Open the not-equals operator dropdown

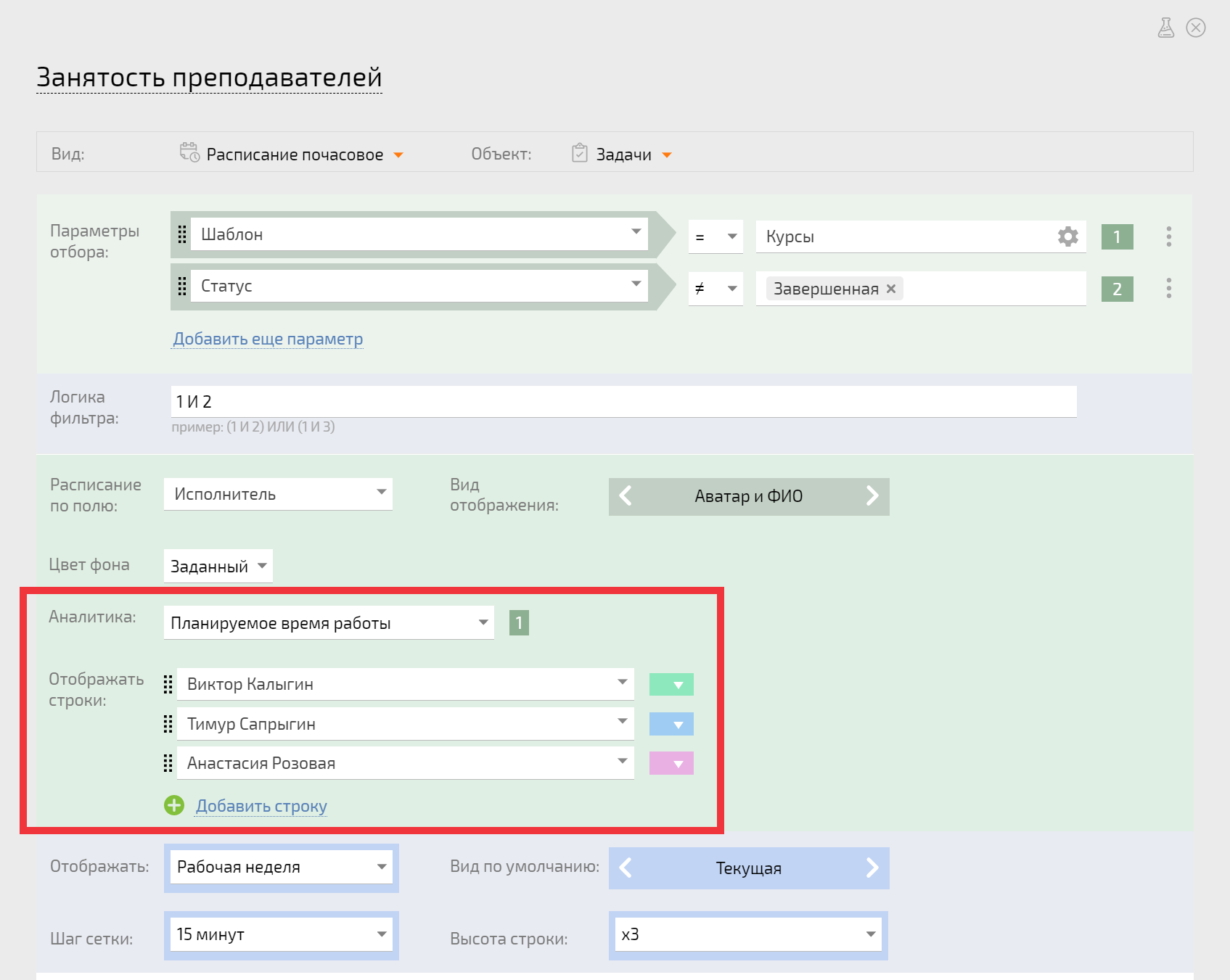coord(716,288)
